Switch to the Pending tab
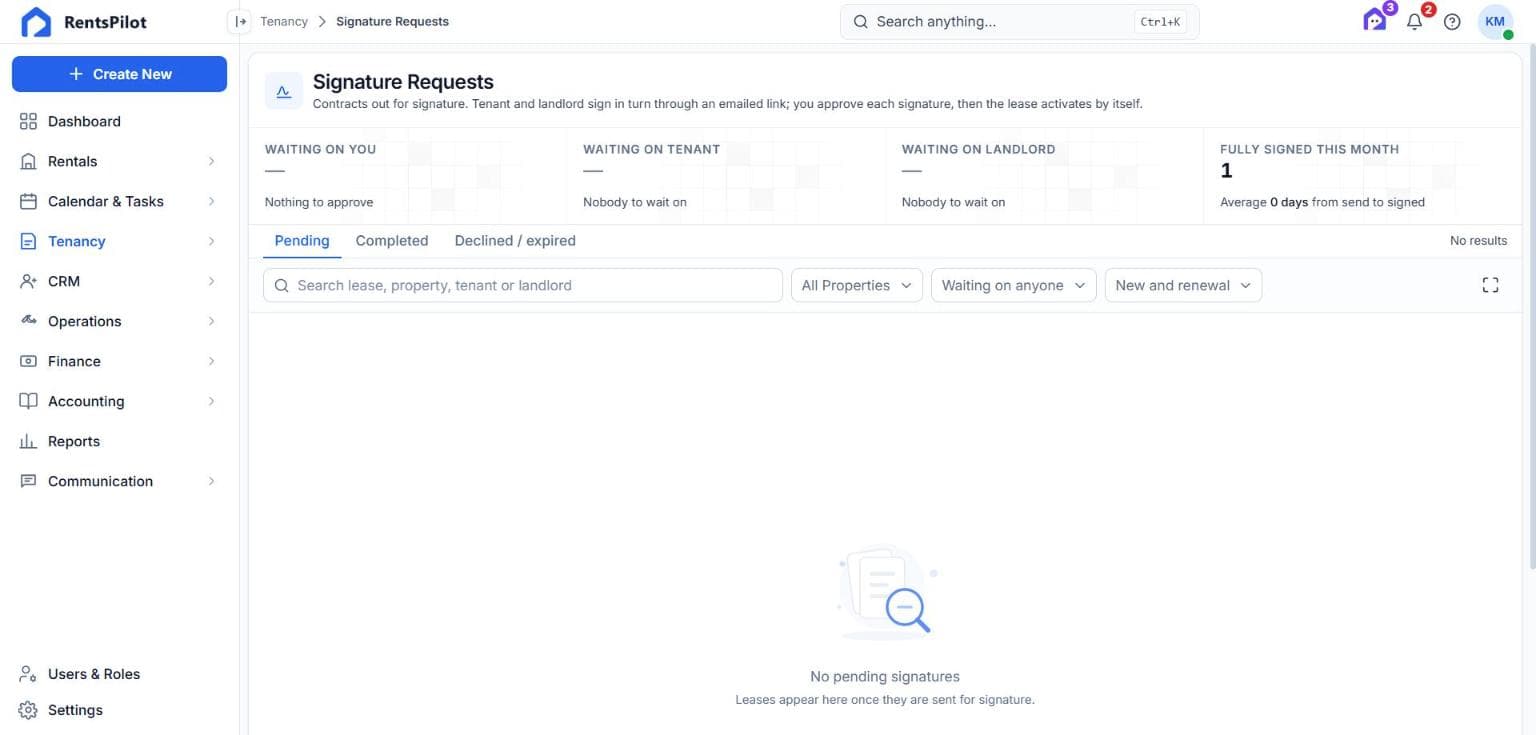Screen dimensions: 1536x735 302,241
